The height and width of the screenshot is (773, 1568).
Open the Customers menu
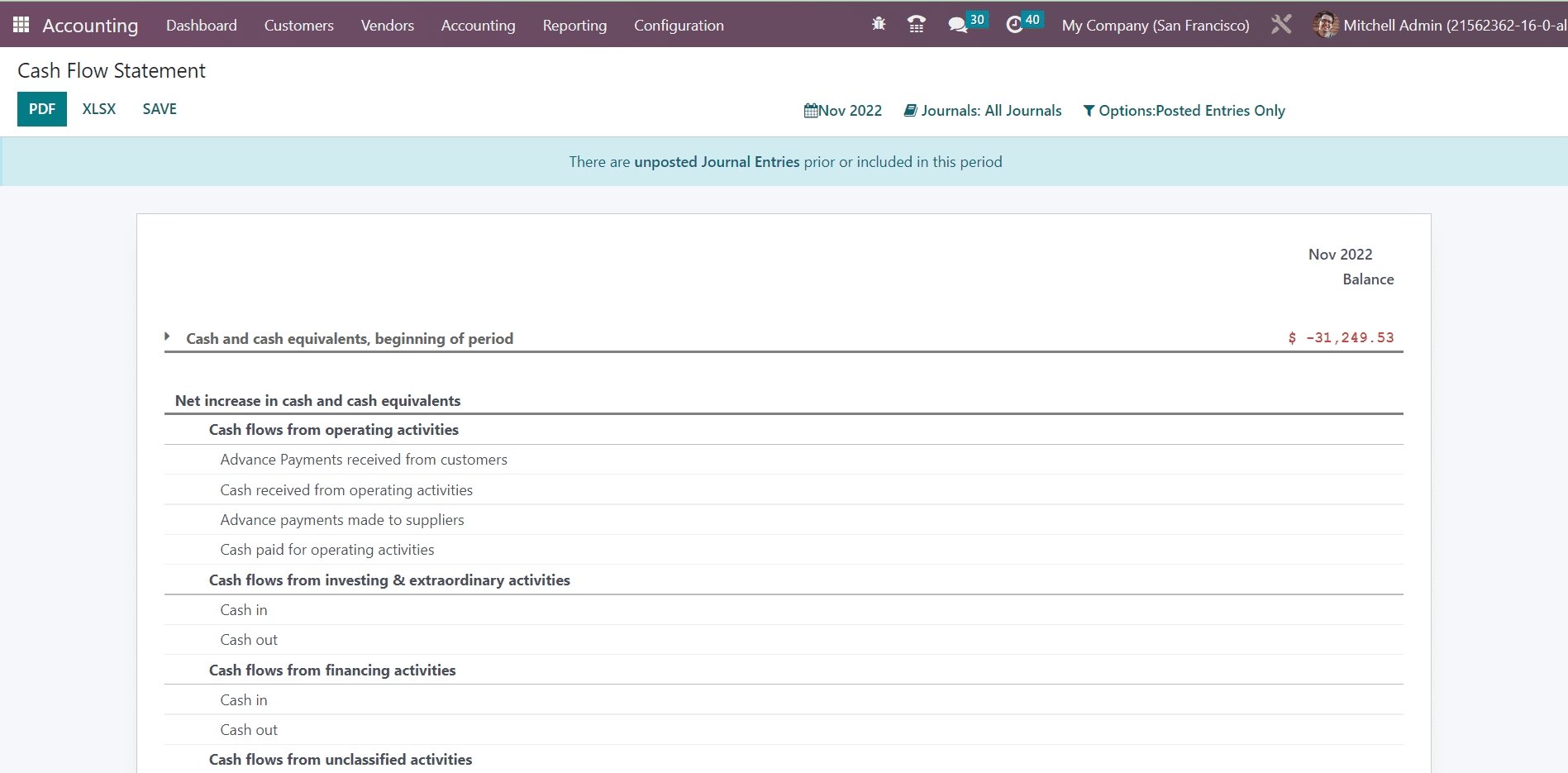click(298, 26)
